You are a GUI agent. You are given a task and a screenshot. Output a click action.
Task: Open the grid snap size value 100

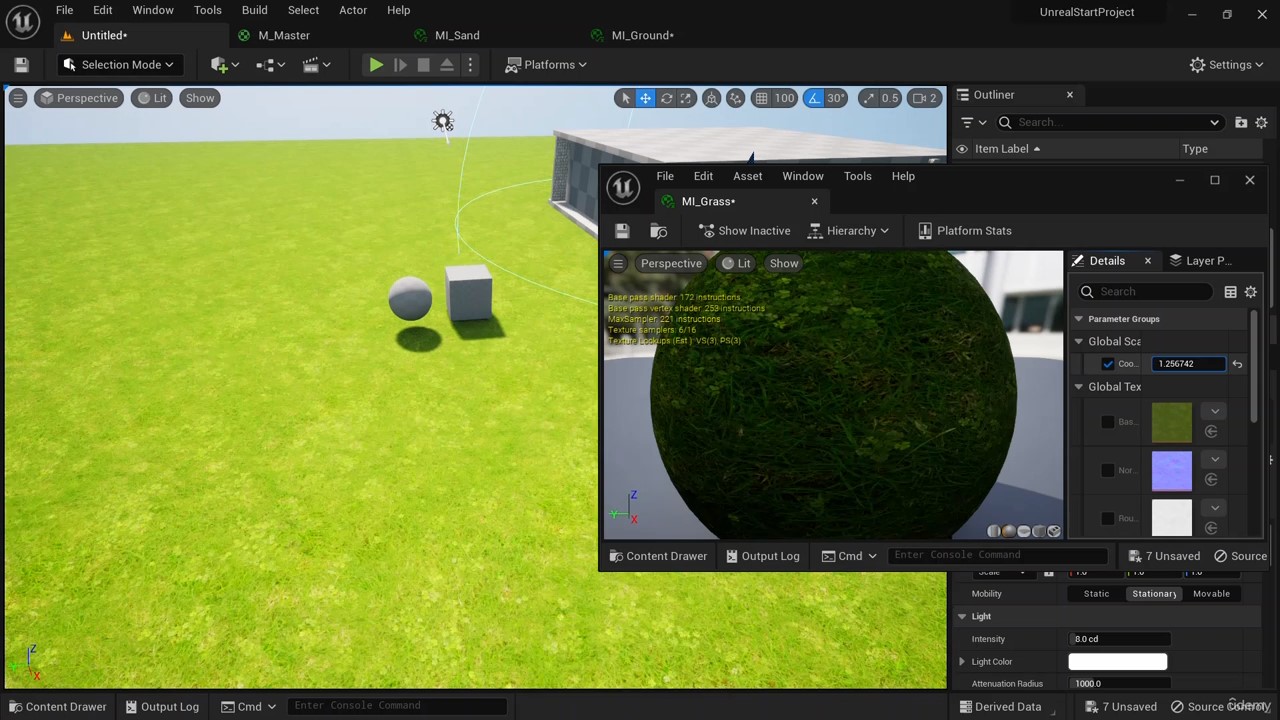784,98
